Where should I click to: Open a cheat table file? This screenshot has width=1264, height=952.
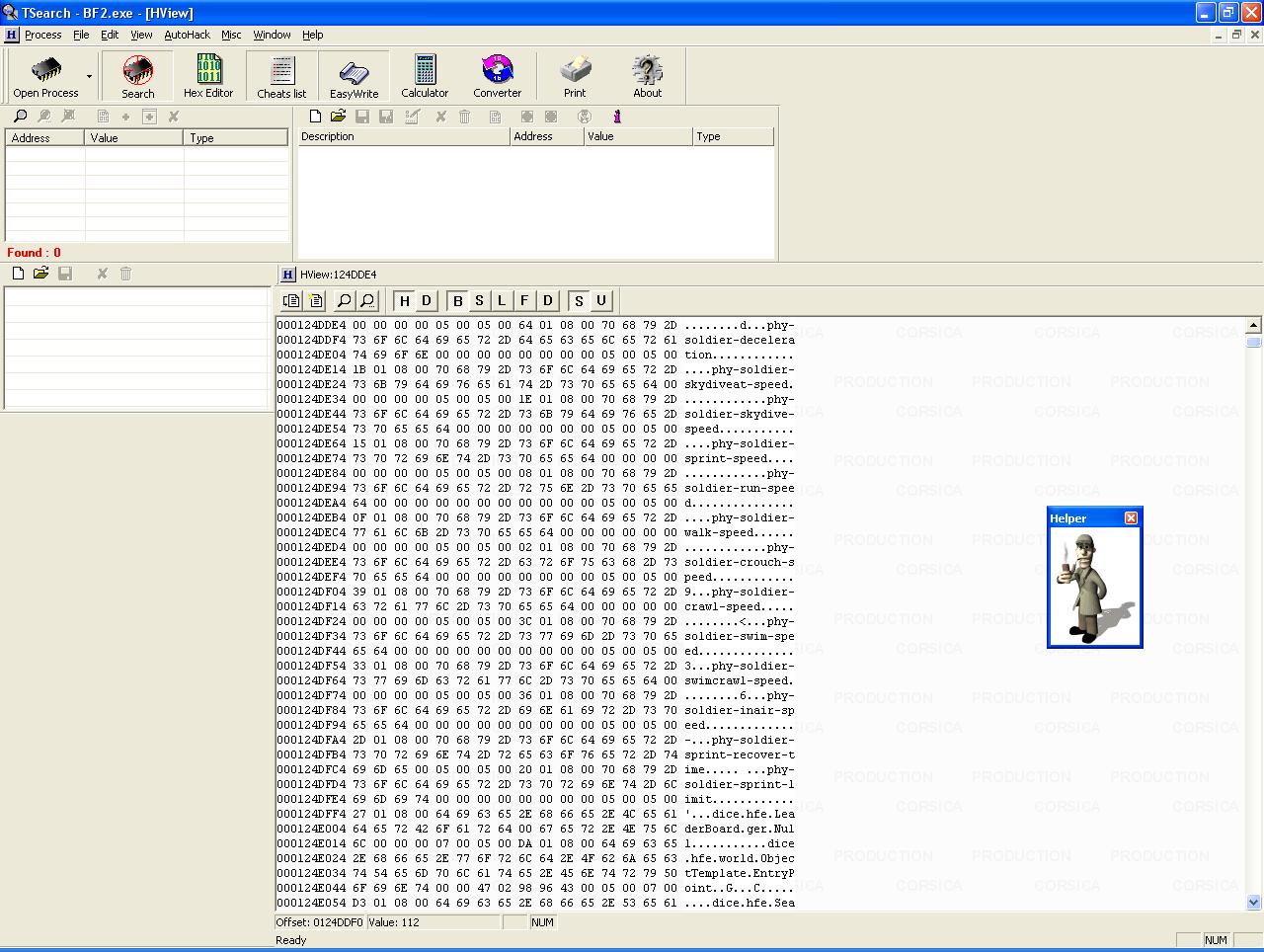[x=338, y=117]
